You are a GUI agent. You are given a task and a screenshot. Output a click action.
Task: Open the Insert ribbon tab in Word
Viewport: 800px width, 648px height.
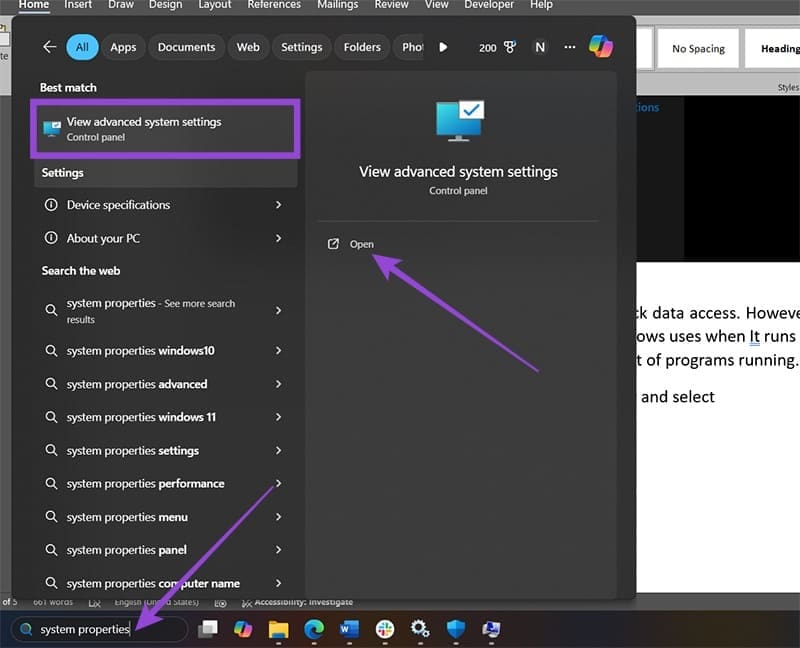click(x=79, y=5)
